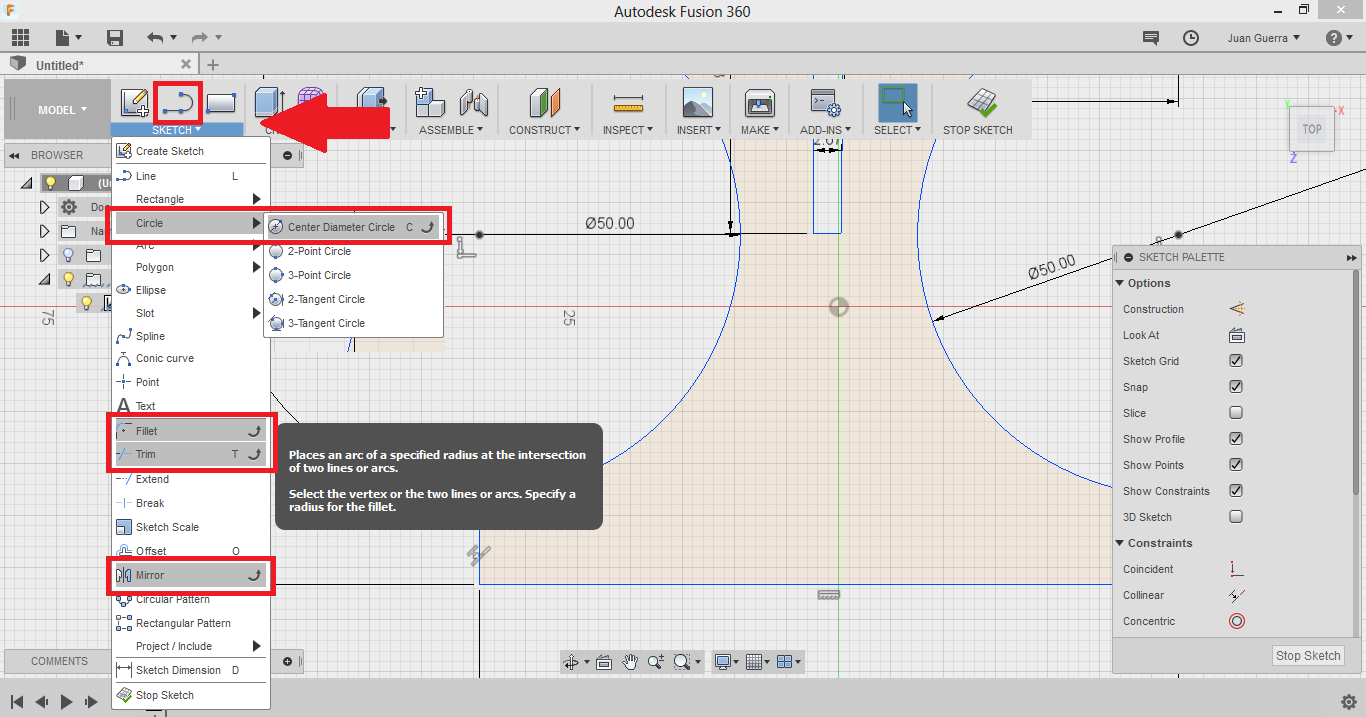The image size is (1366, 717).
Task: Click the TOP face of the ViewCube
Action: click(x=1311, y=129)
